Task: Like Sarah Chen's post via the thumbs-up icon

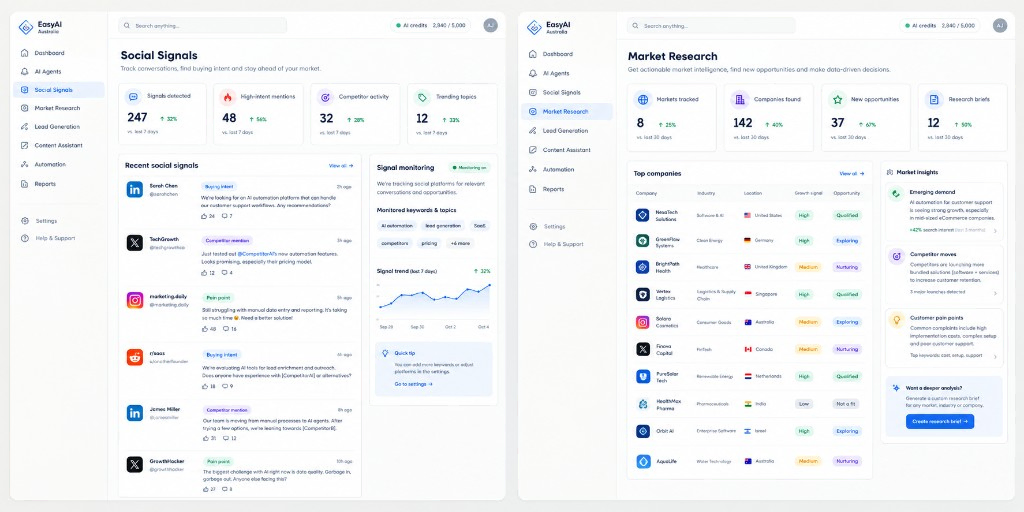Action: 204,216
